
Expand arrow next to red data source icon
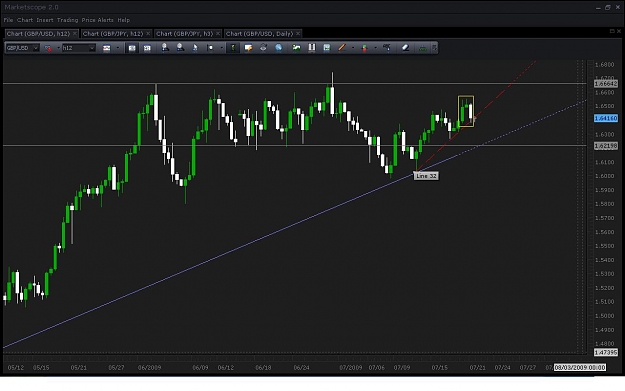point(58,48)
